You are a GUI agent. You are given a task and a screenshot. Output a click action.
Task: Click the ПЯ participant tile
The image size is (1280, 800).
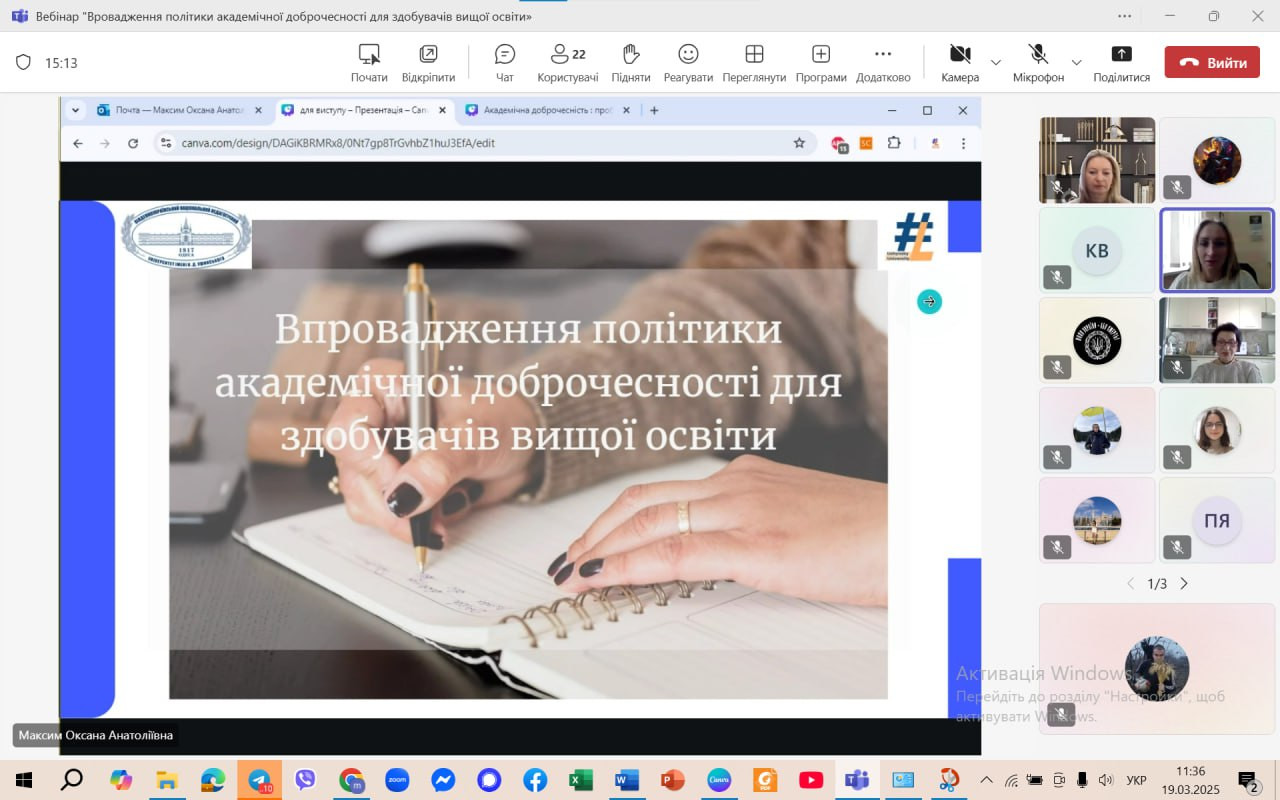(1217, 520)
